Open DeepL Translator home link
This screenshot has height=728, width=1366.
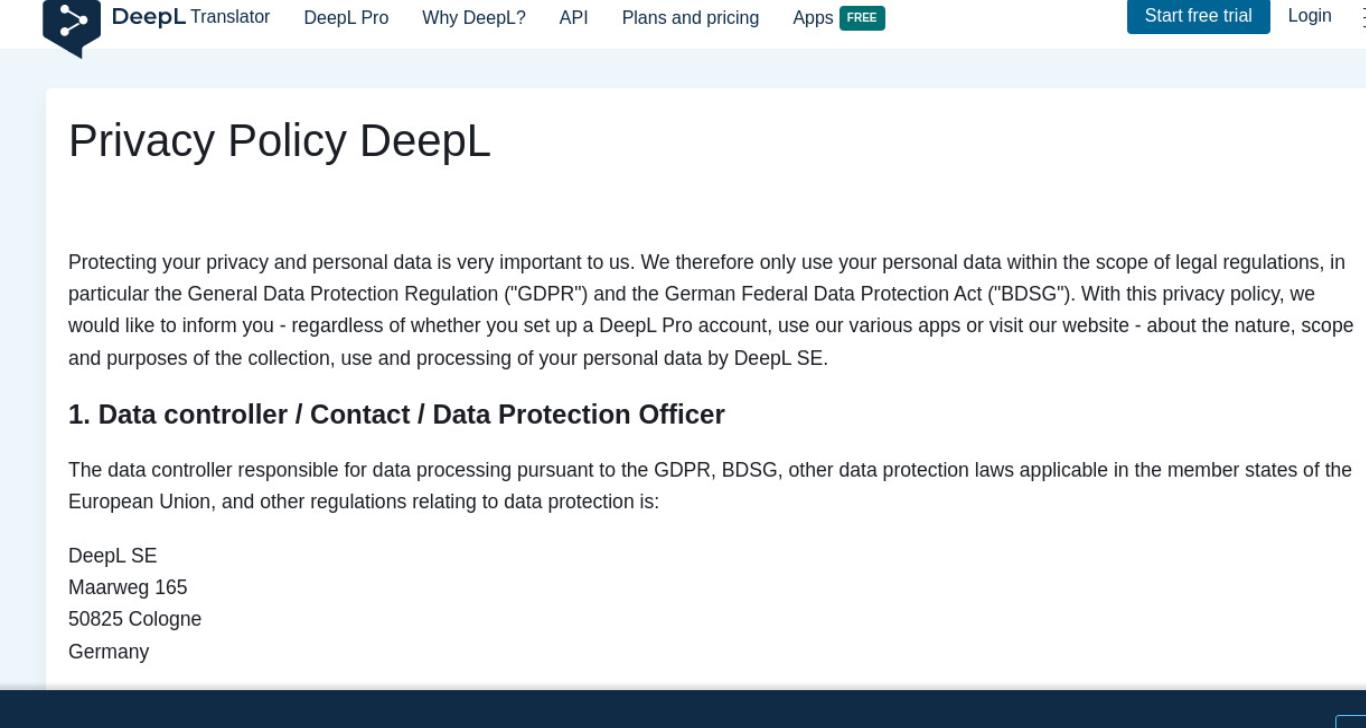(191, 17)
